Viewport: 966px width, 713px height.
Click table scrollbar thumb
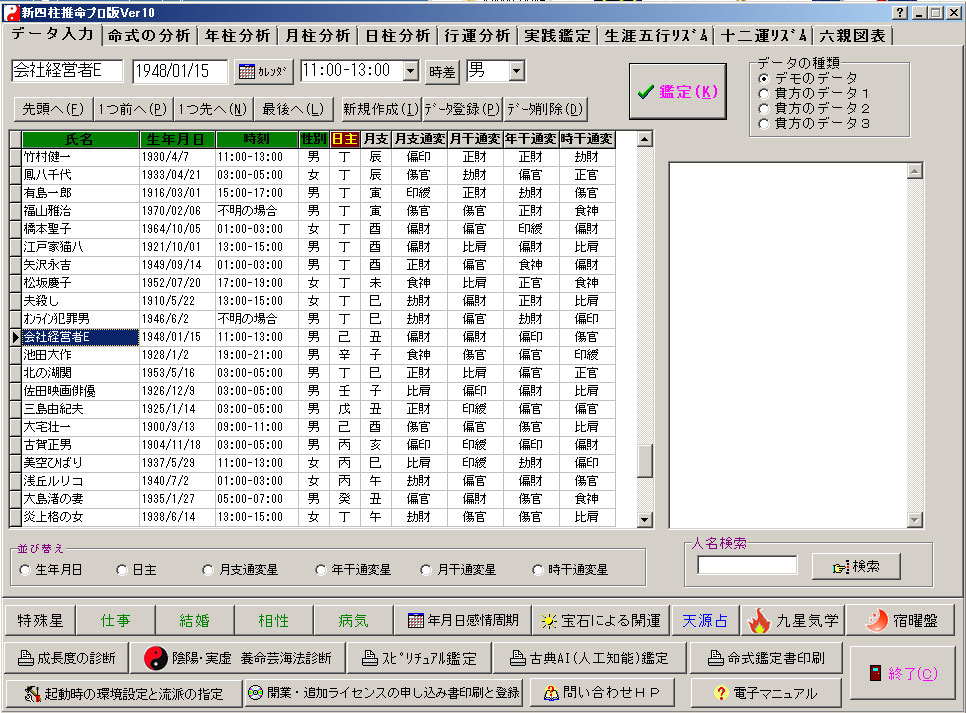click(x=644, y=462)
